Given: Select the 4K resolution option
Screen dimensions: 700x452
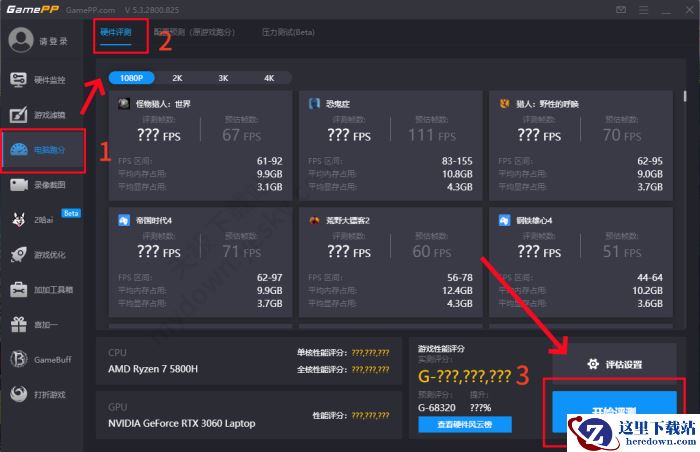Looking at the screenshot, I should point(269,78).
